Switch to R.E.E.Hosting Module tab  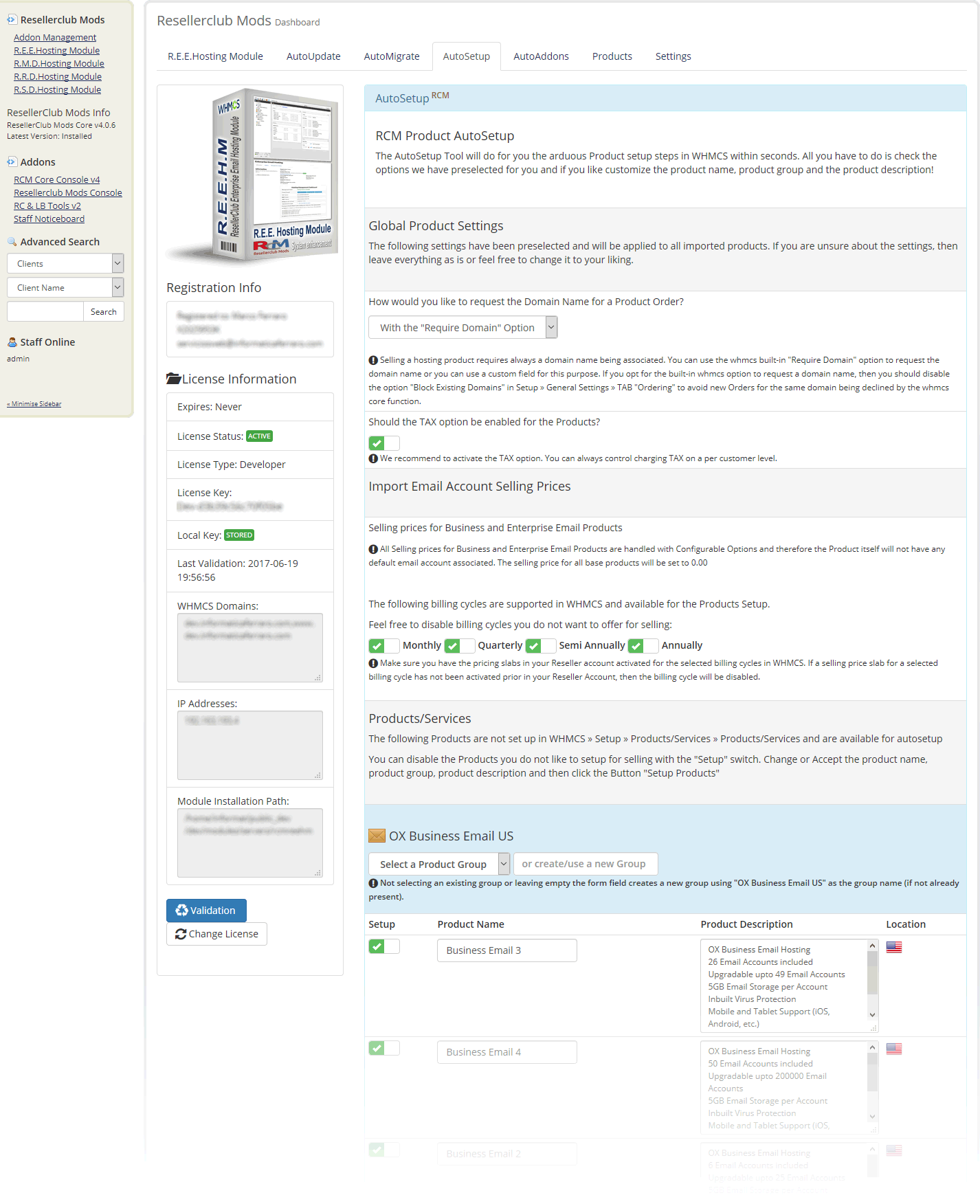pyautogui.click(x=215, y=56)
